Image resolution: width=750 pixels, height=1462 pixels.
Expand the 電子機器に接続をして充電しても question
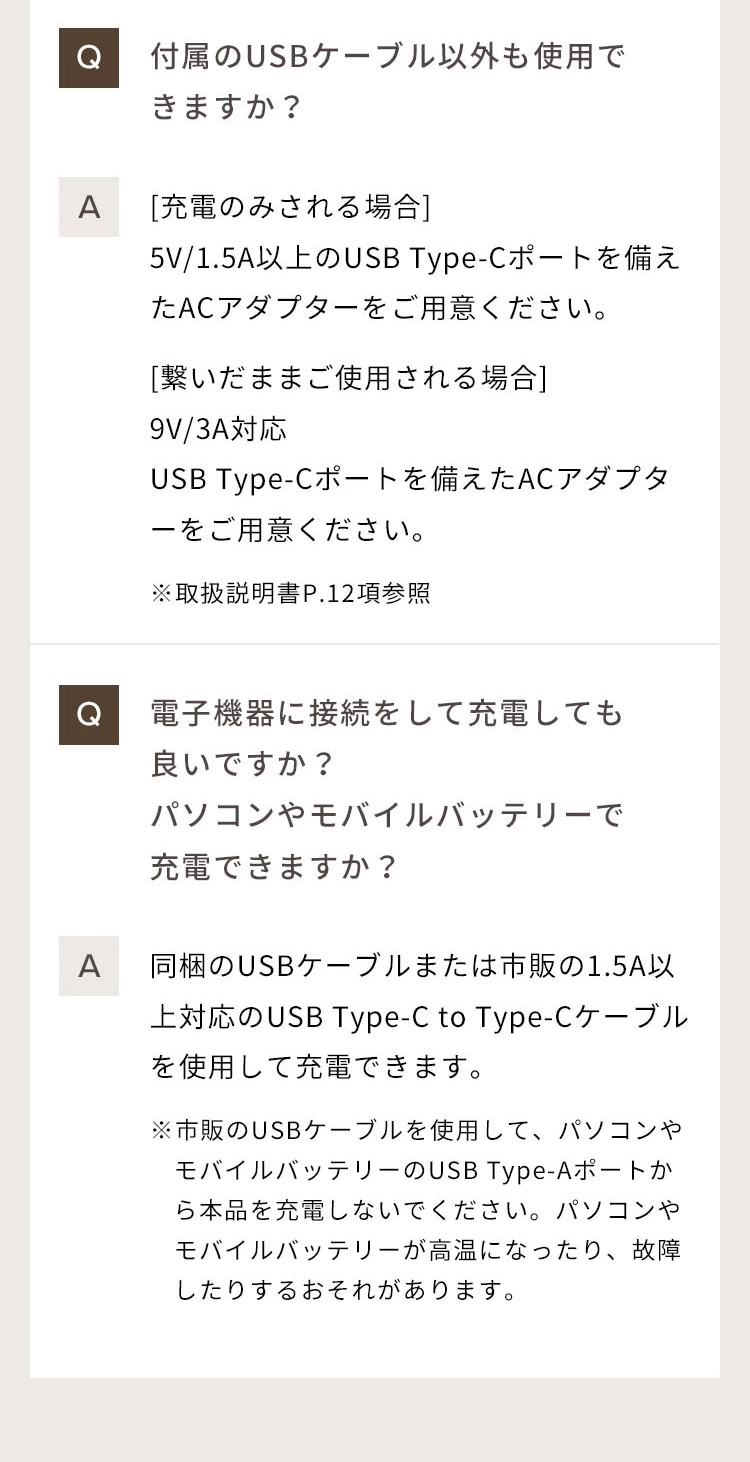tap(386, 714)
